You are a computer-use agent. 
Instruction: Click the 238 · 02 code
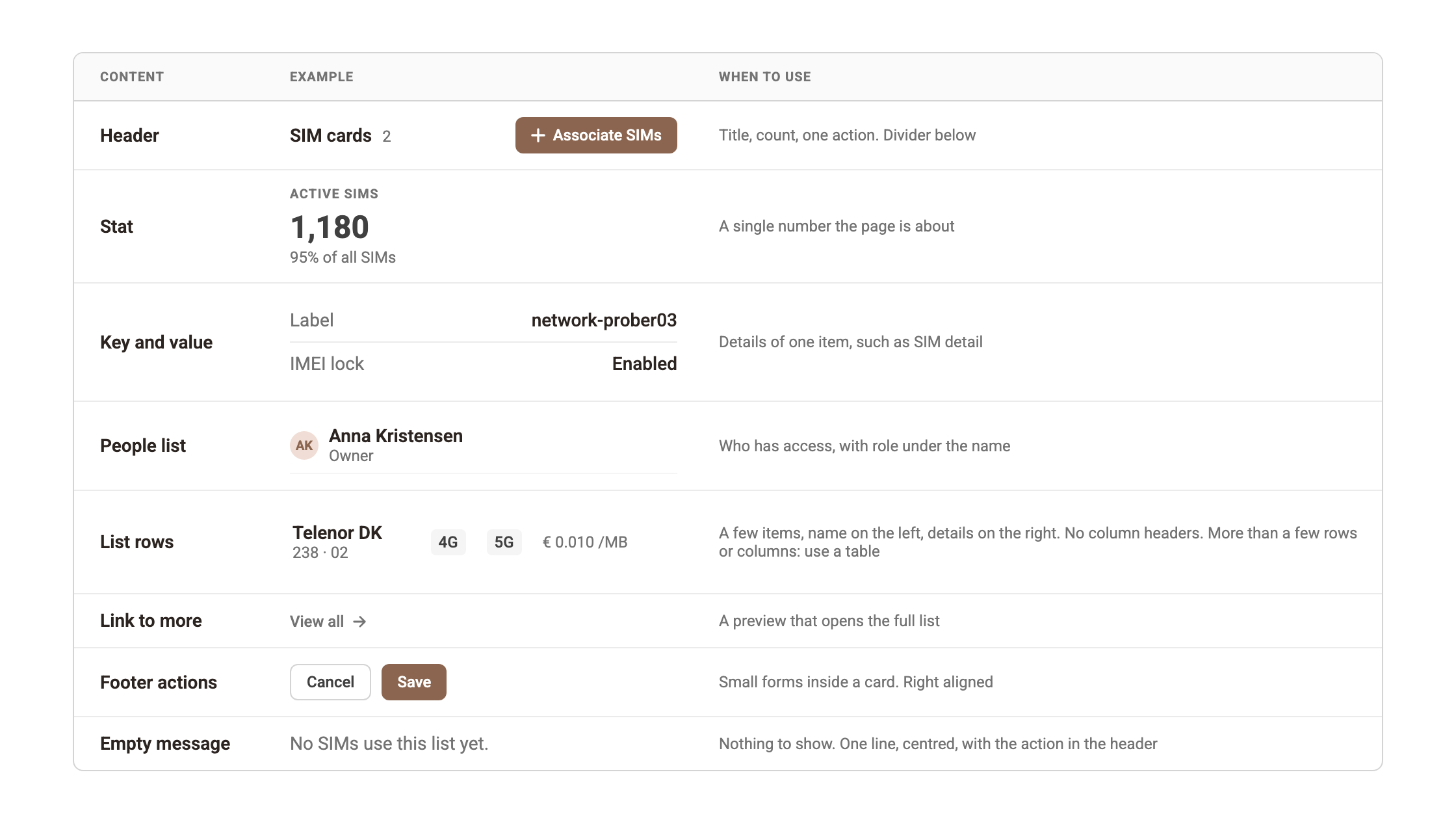[320, 553]
